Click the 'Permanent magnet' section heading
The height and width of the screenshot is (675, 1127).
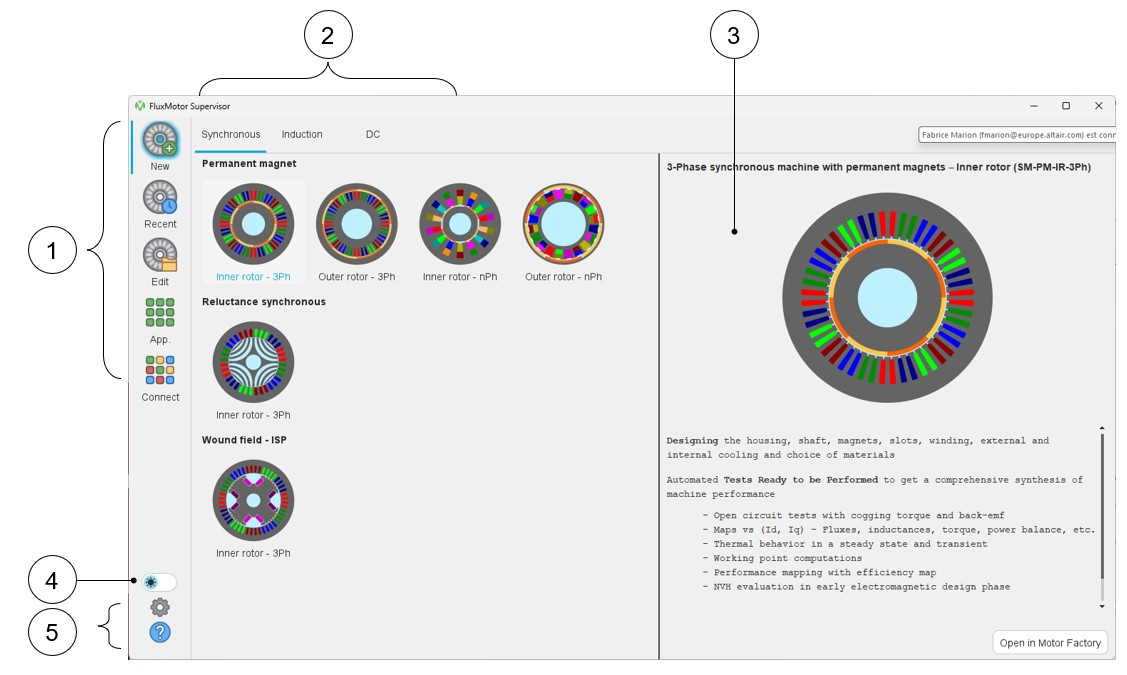[x=249, y=164]
